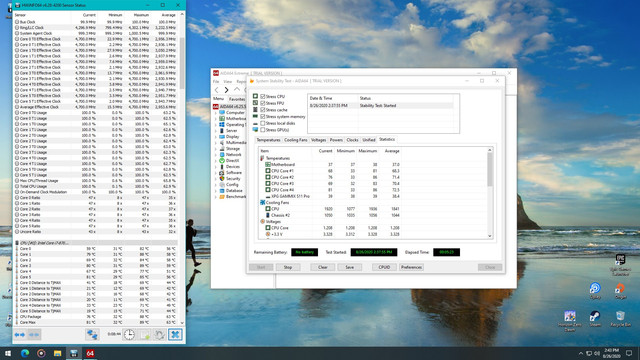This screenshot has width=640, height=360.
Task: Open the AIDA64 View menu
Action: coord(227,82)
